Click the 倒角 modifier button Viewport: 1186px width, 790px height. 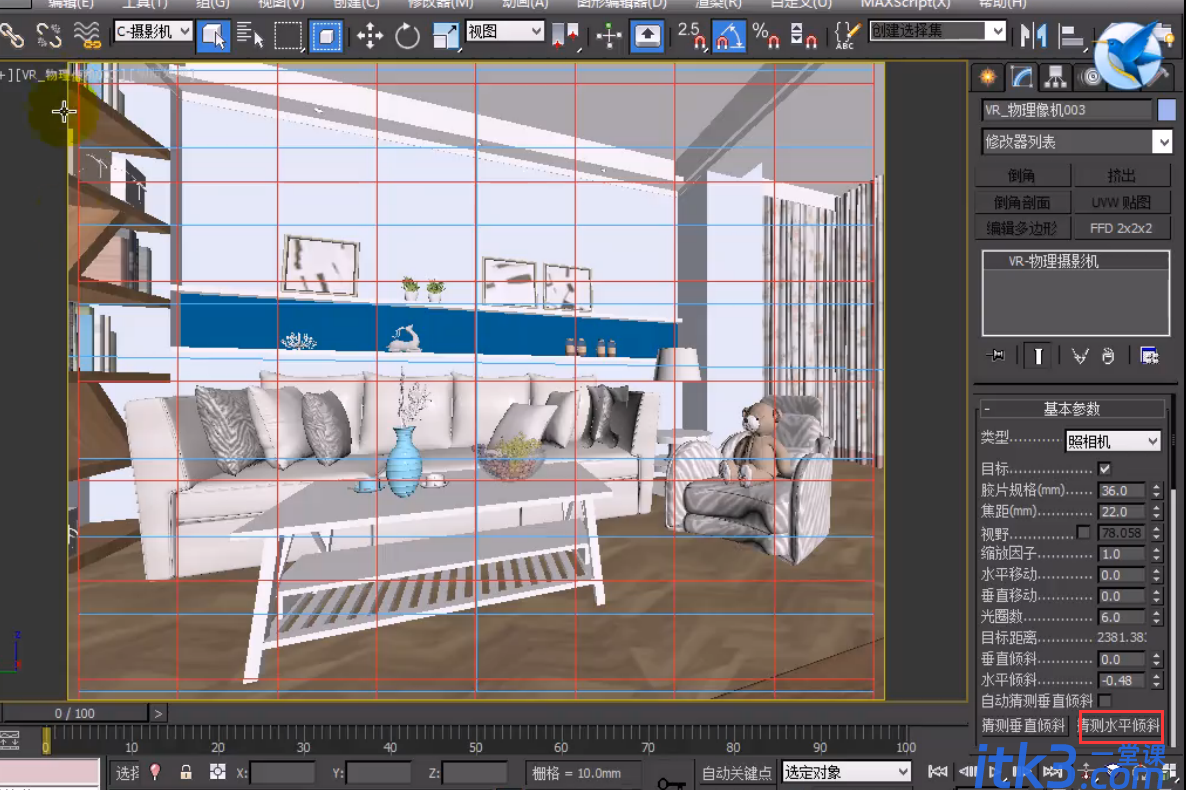(1023, 176)
